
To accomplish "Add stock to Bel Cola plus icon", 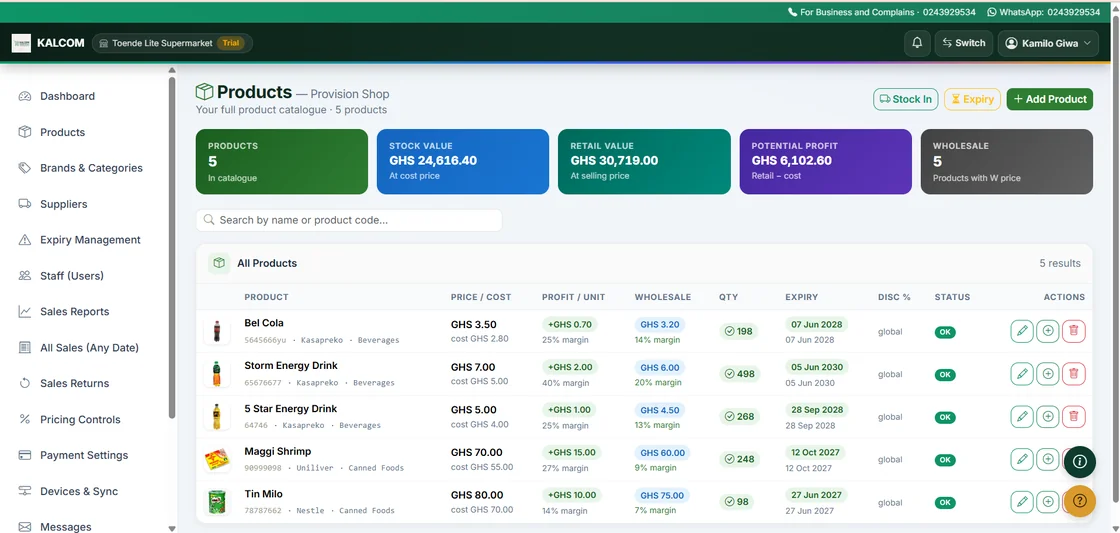I will (1048, 331).
